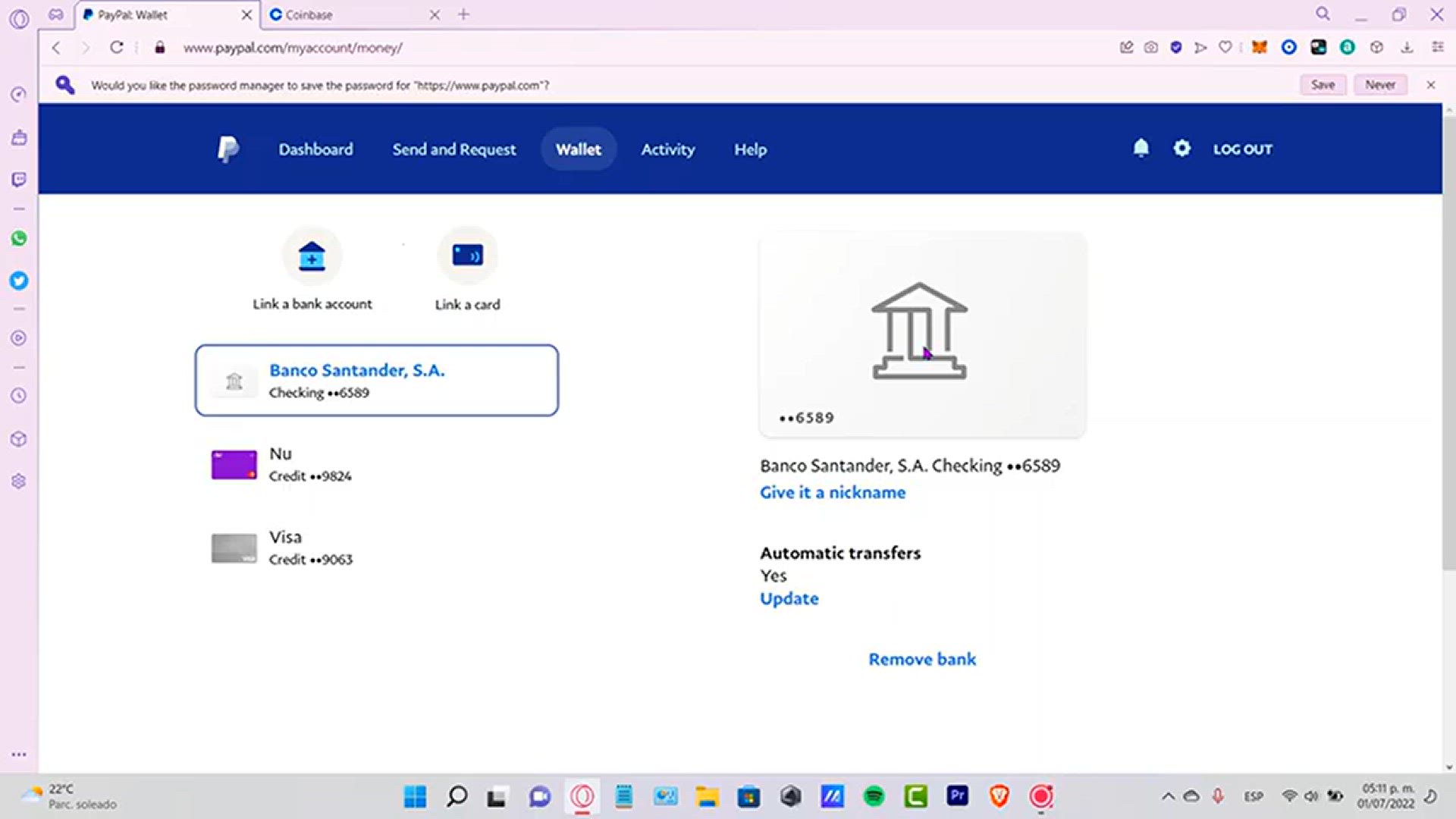The image size is (1456, 819).
Task: Reload the PayPal page
Action: pos(116,47)
